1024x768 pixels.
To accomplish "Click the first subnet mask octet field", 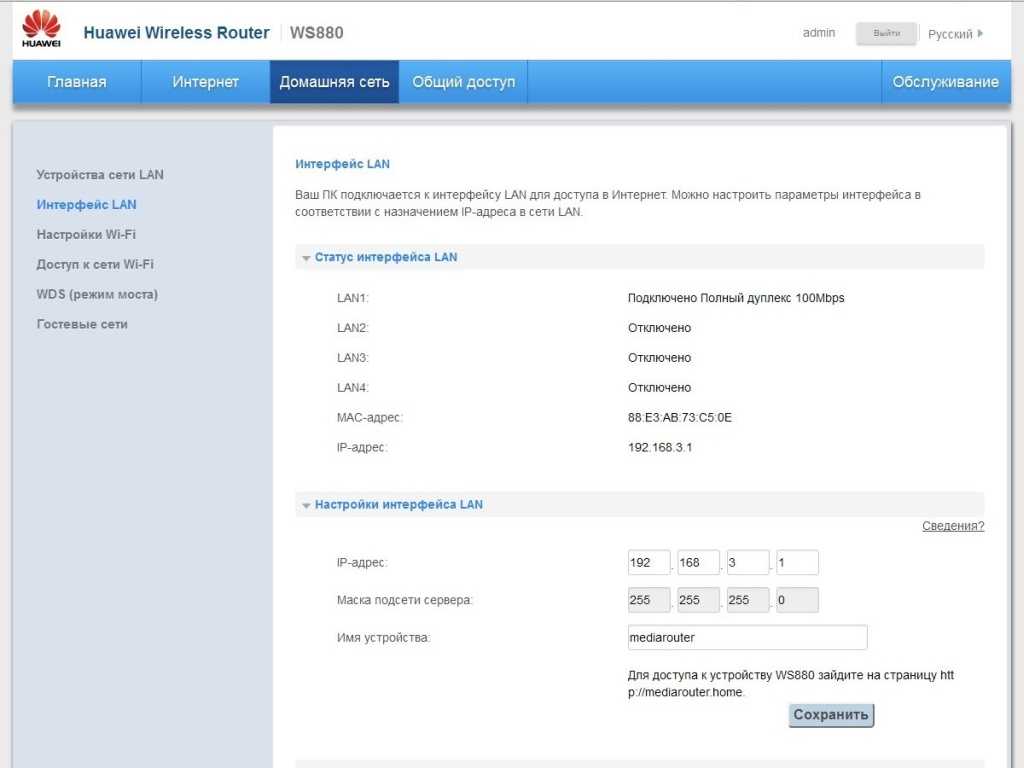I will click(x=649, y=600).
